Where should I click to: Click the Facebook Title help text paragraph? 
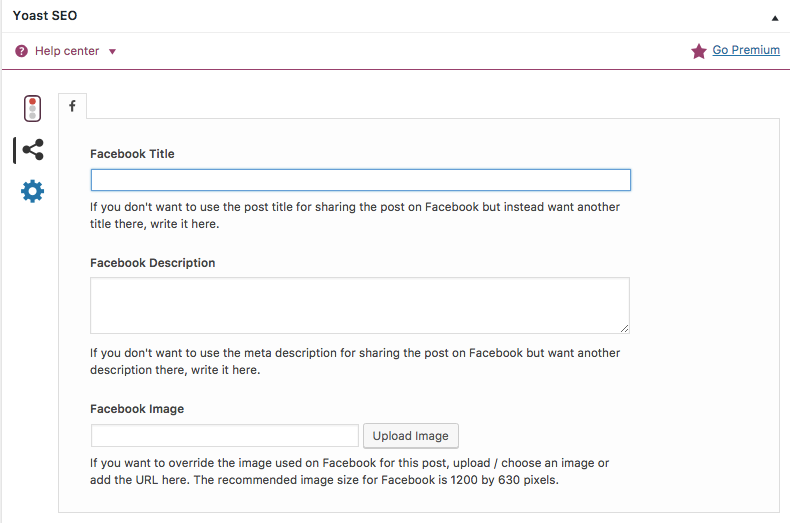(355, 215)
